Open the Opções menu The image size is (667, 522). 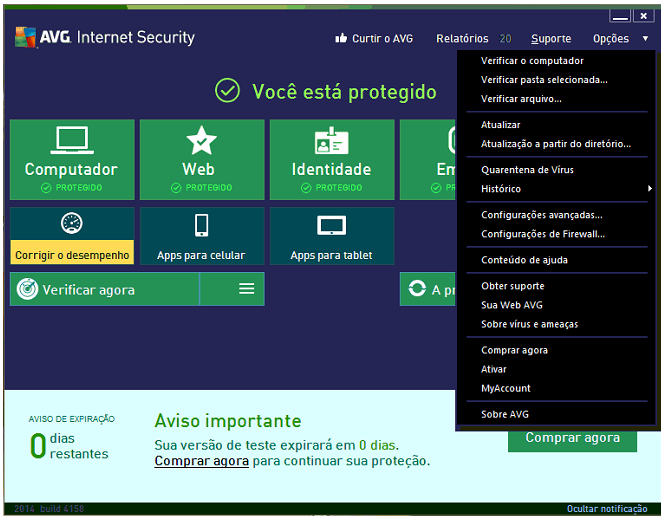click(x=610, y=39)
